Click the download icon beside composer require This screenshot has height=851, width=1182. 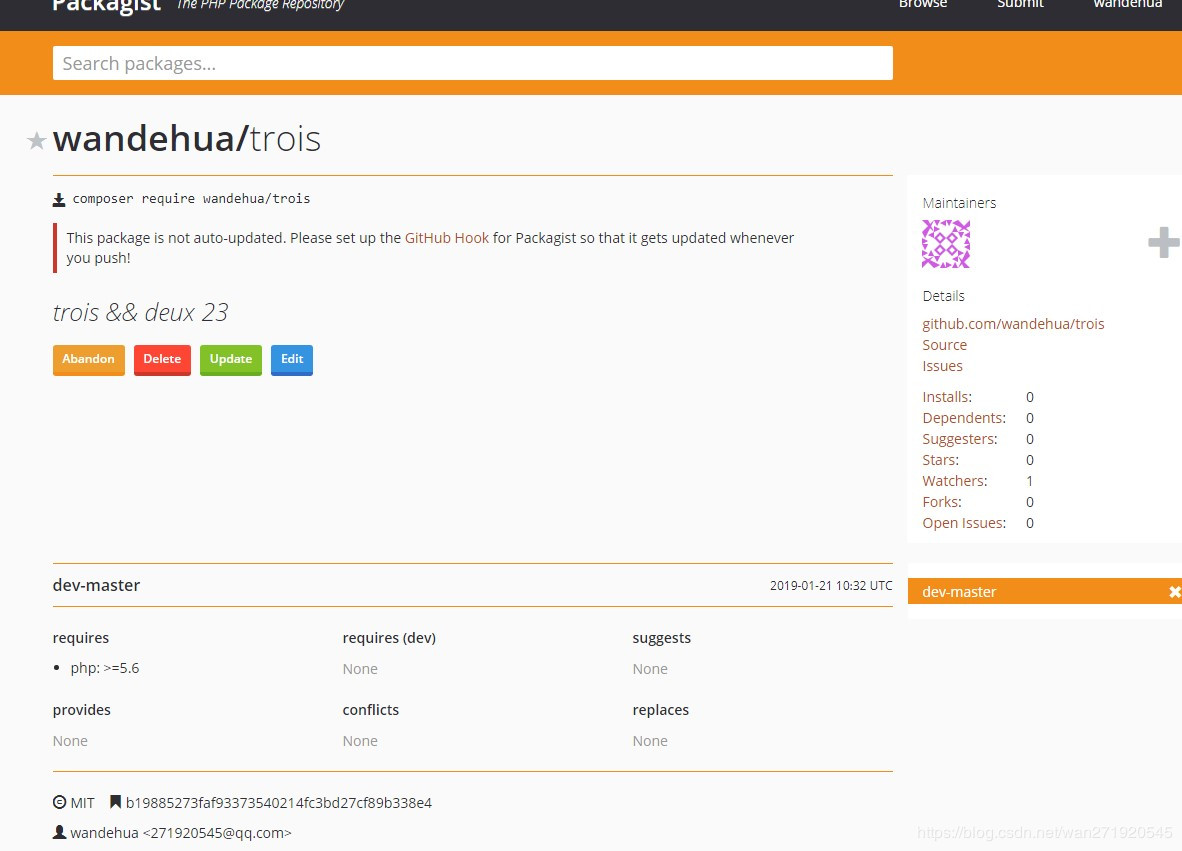[x=59, y=200]
